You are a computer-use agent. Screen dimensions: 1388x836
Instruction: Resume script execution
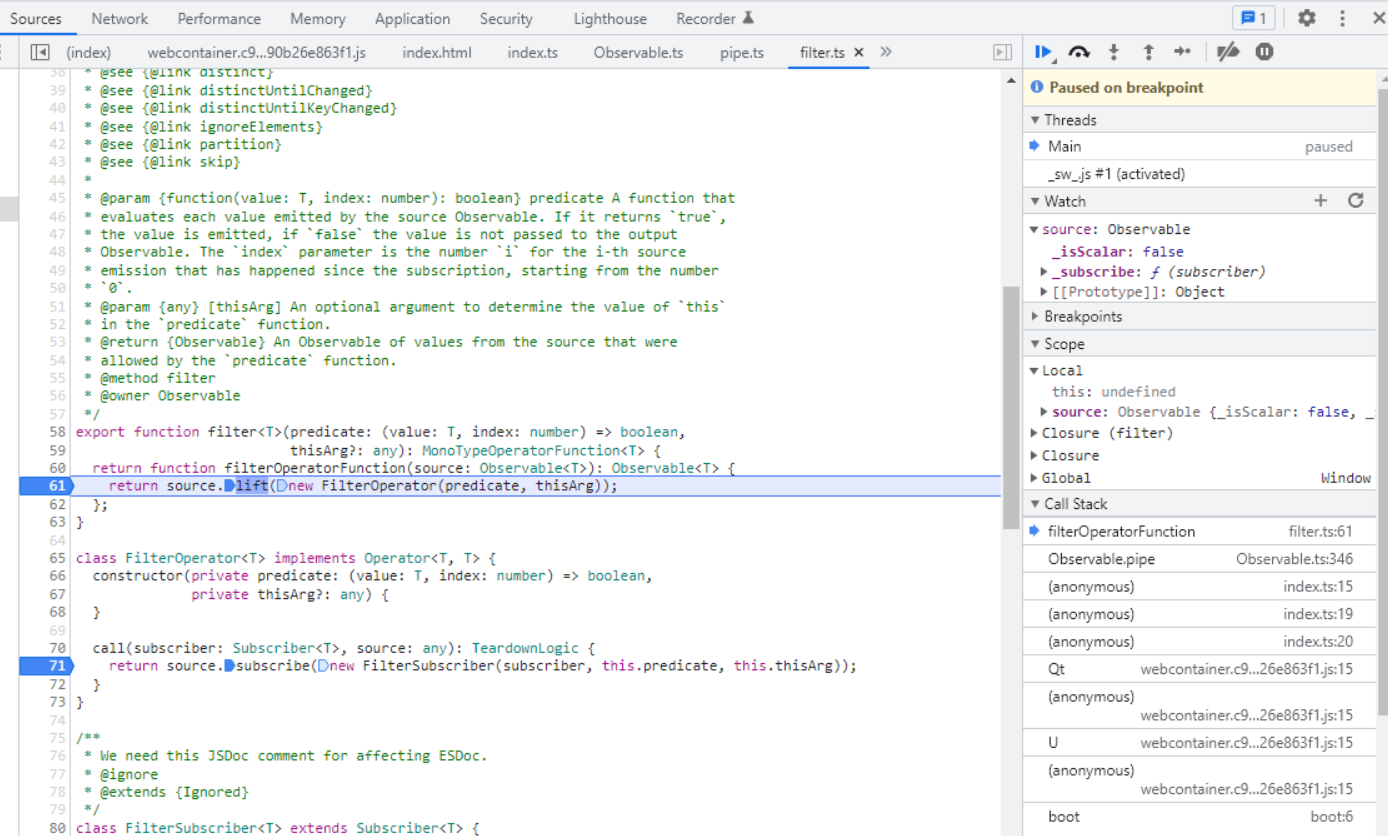pos(1043,52)
